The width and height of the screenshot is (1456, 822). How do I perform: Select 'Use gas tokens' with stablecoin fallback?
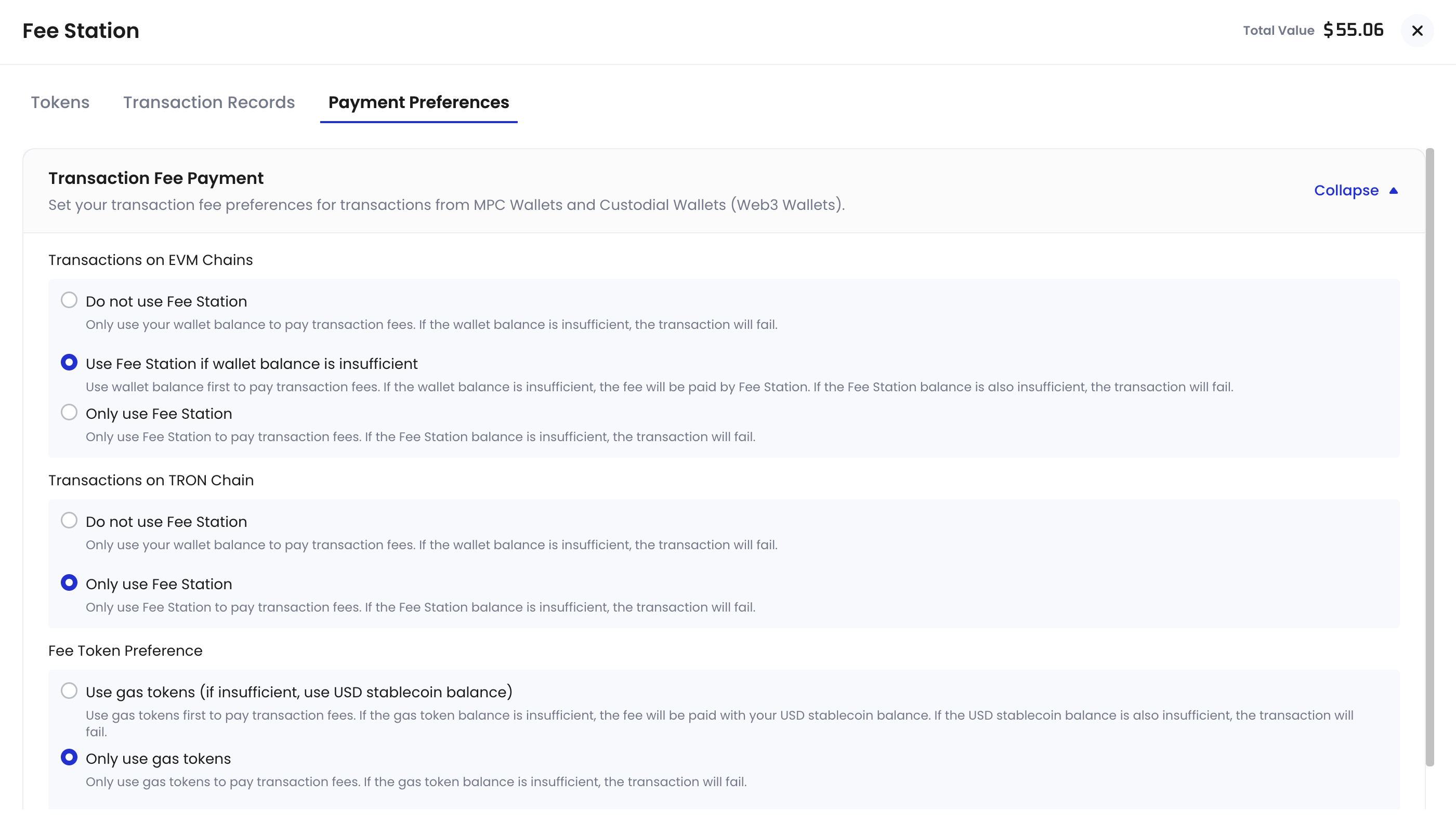point(69,691)
